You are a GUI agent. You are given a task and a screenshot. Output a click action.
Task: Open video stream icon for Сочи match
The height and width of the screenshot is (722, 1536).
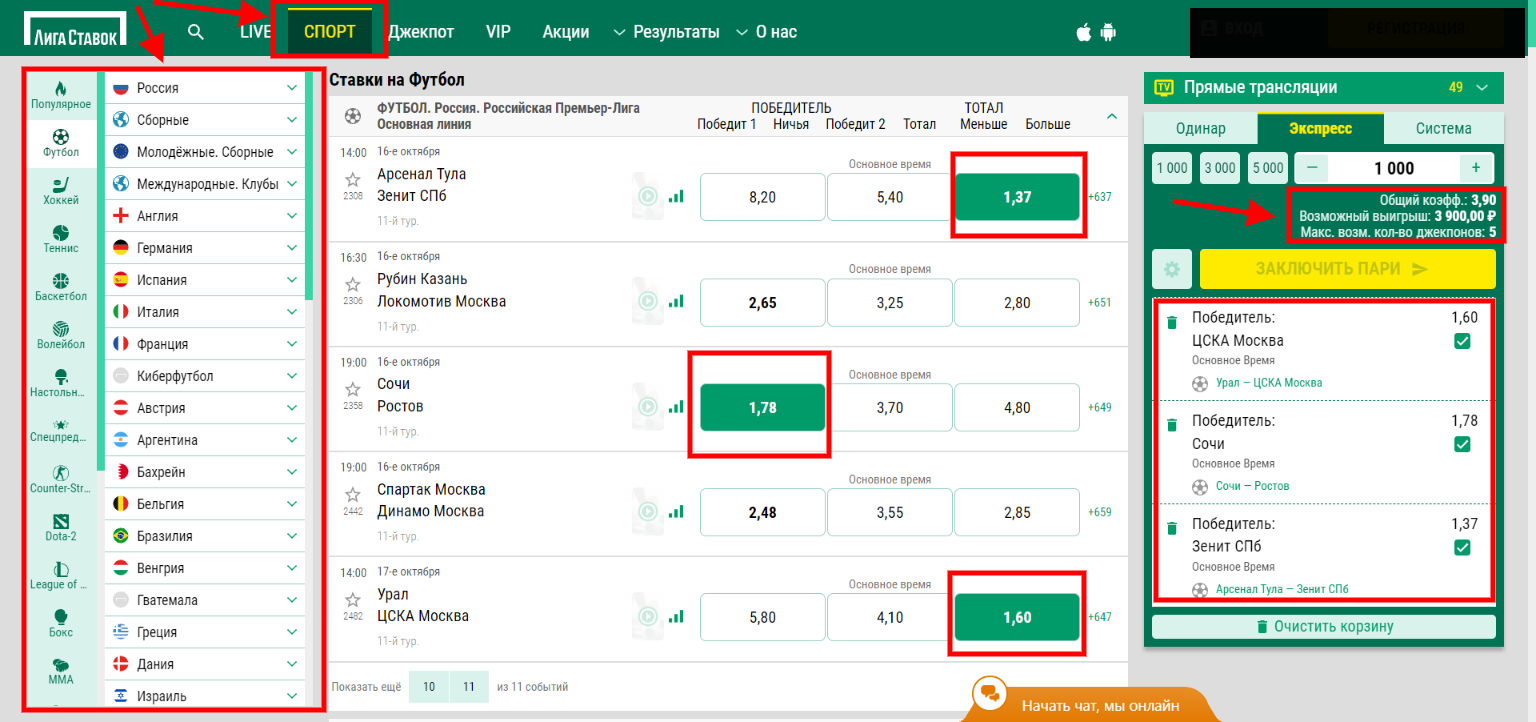tap(648, 406)
